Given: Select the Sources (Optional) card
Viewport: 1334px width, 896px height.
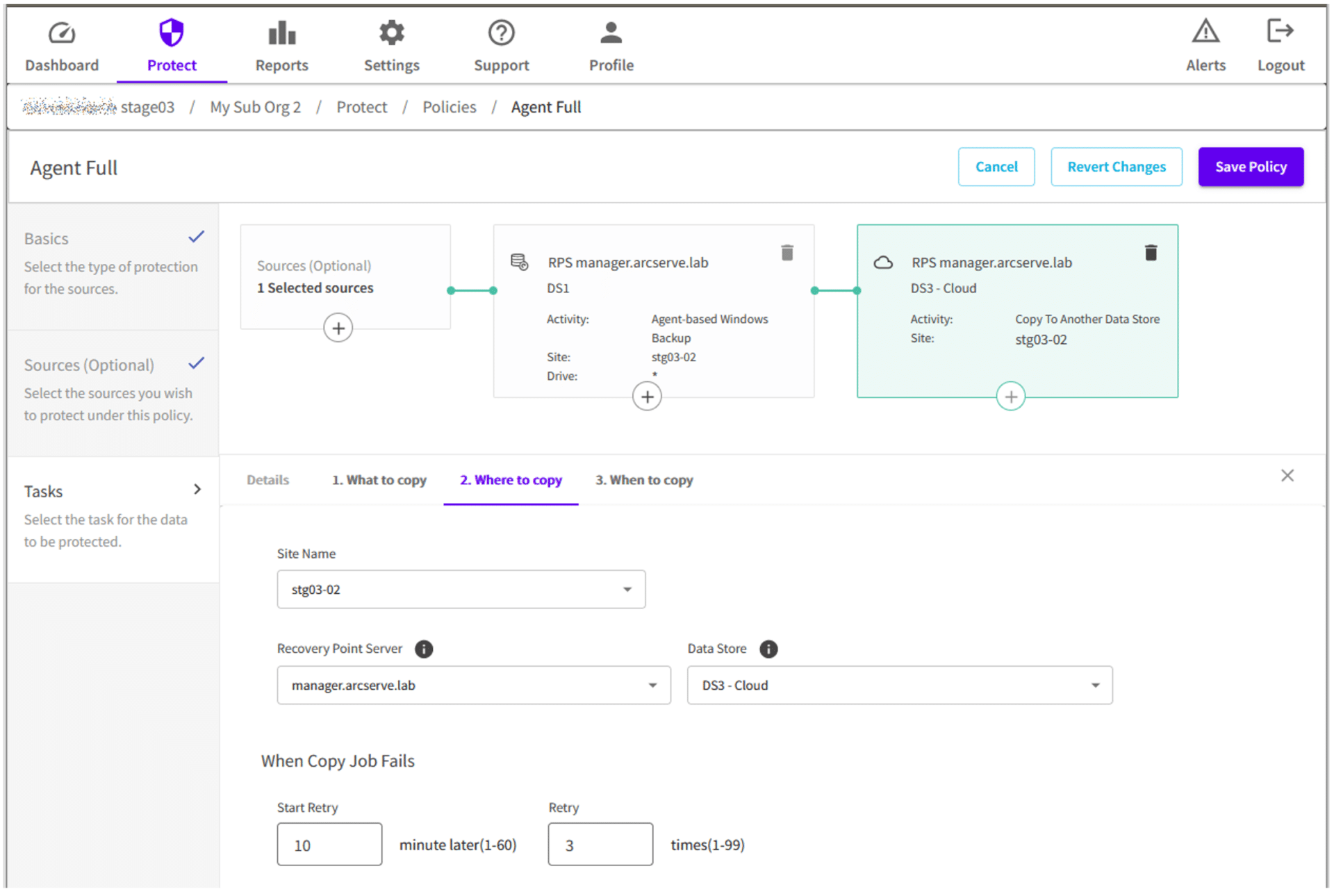Looking at the screenshot, I should click(345, 277).
